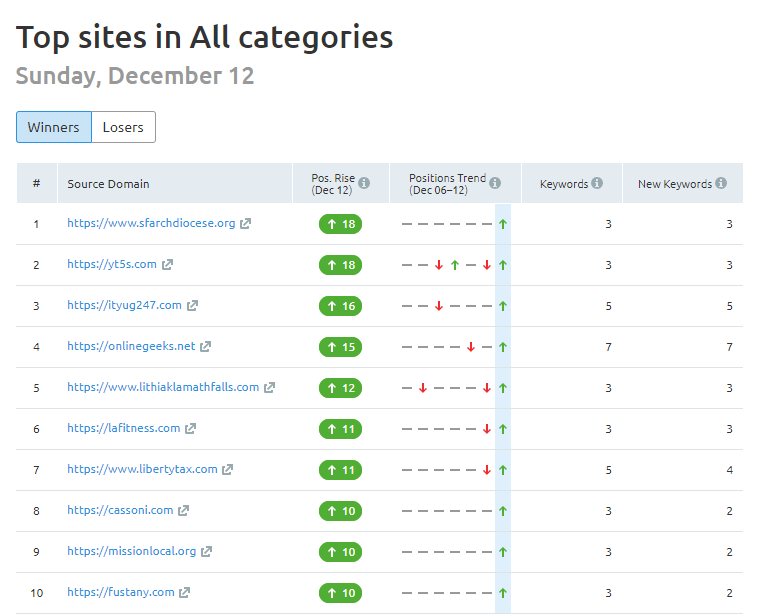Click the rise badge 15 for onlinegeeks.net
766x614 pixels.
pos(340,347)
